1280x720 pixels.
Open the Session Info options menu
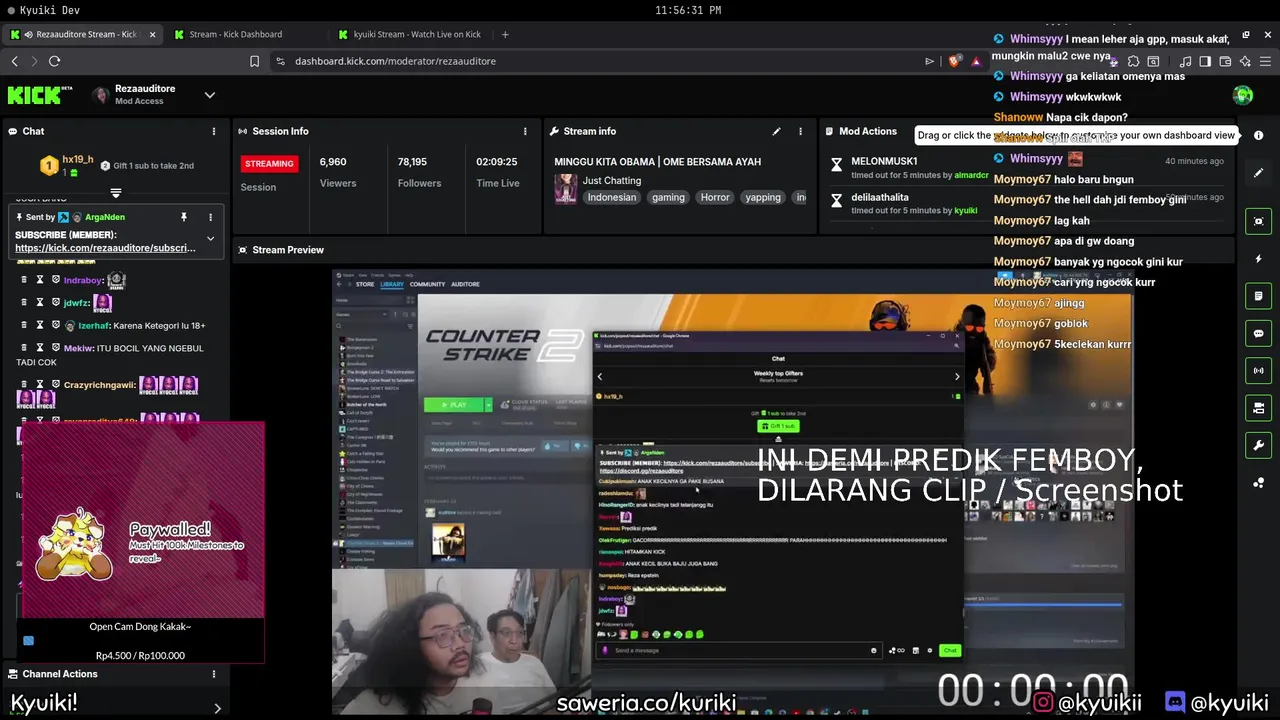pos(525,131)
